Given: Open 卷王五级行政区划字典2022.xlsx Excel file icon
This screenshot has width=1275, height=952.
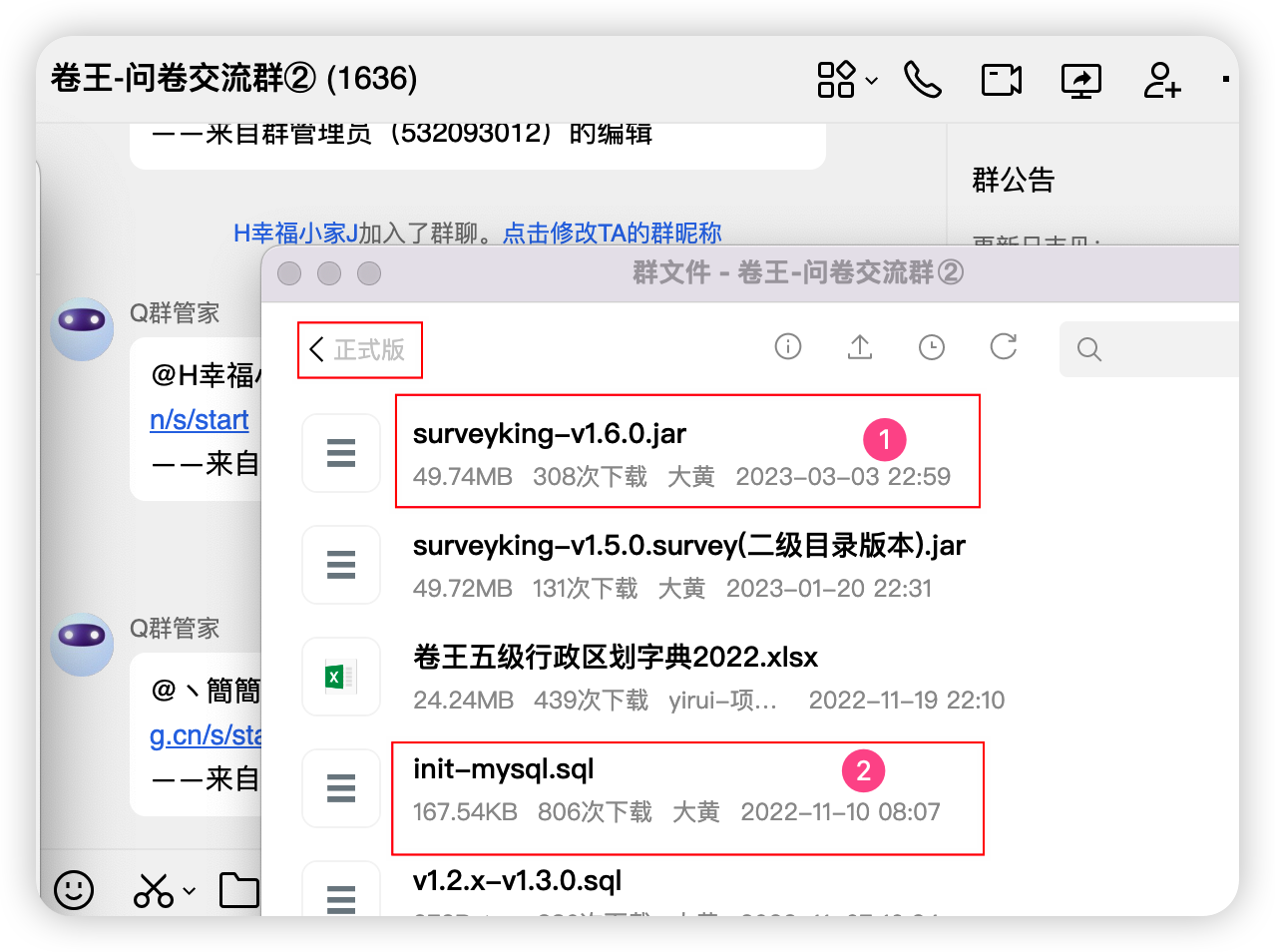Looking at the screenshot, I should (341, 677).
